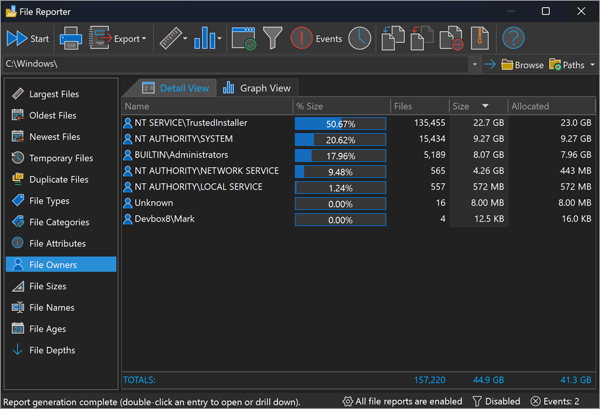The width and height of the screenshot is (600, 409).
Task: Expand the chart options dropdown arrow
Action: tap(219, 38)
